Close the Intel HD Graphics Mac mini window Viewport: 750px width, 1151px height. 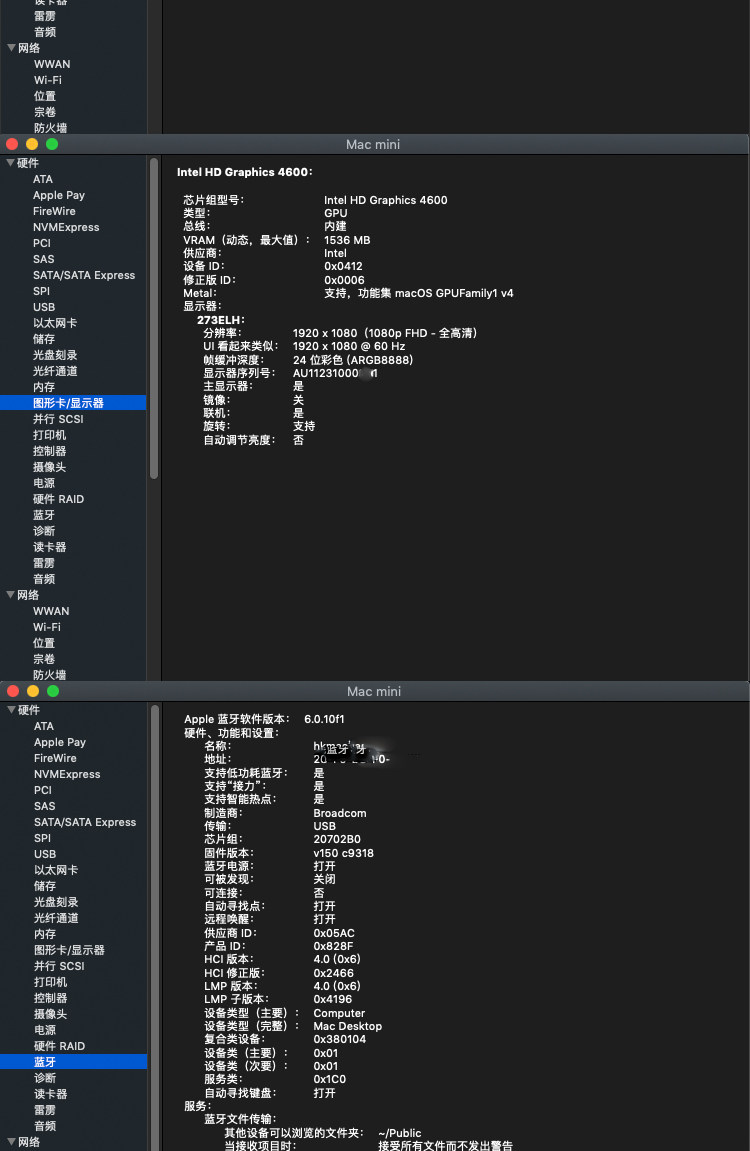12,144
